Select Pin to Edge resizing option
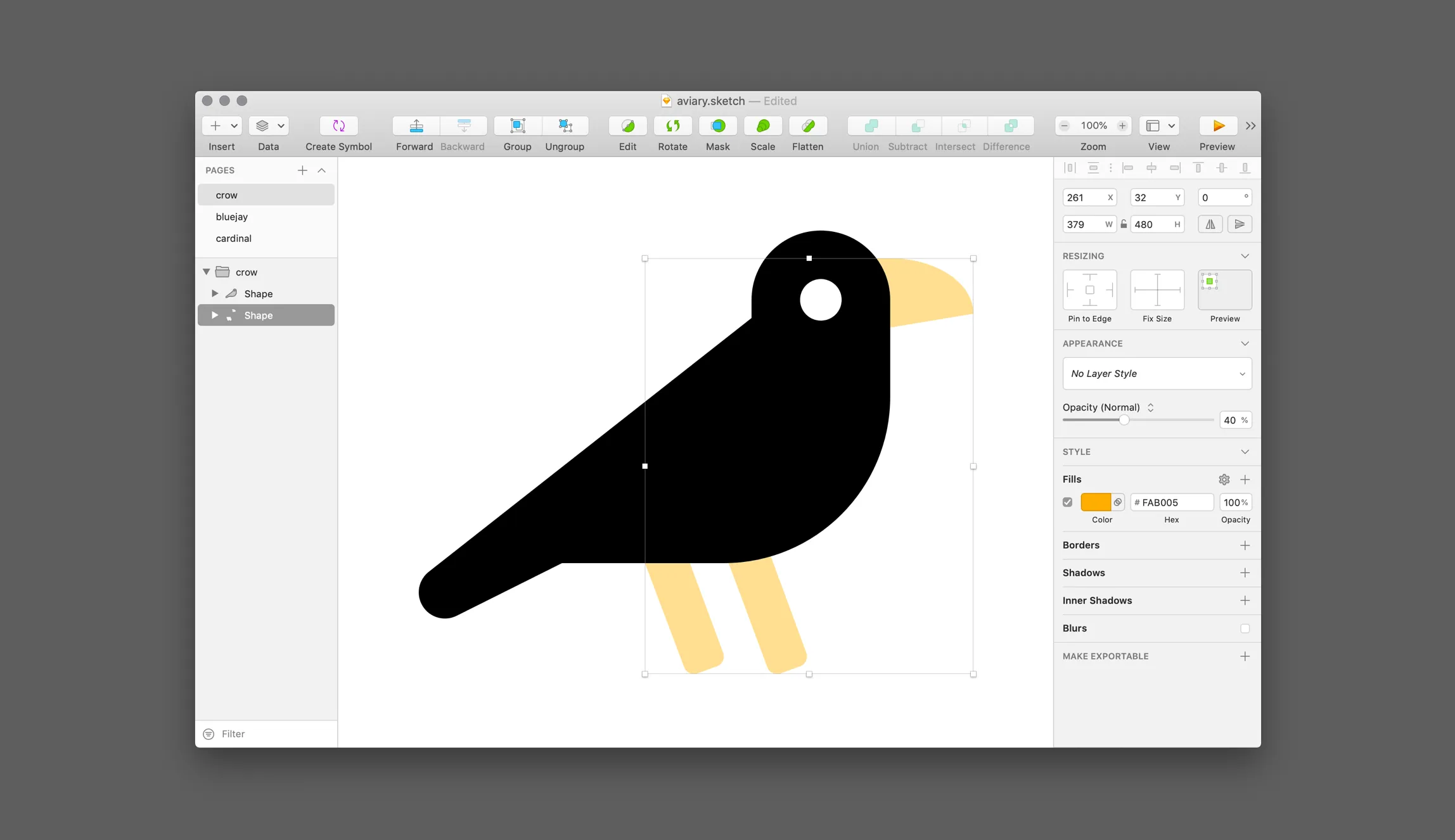 tap(1089, 290)
